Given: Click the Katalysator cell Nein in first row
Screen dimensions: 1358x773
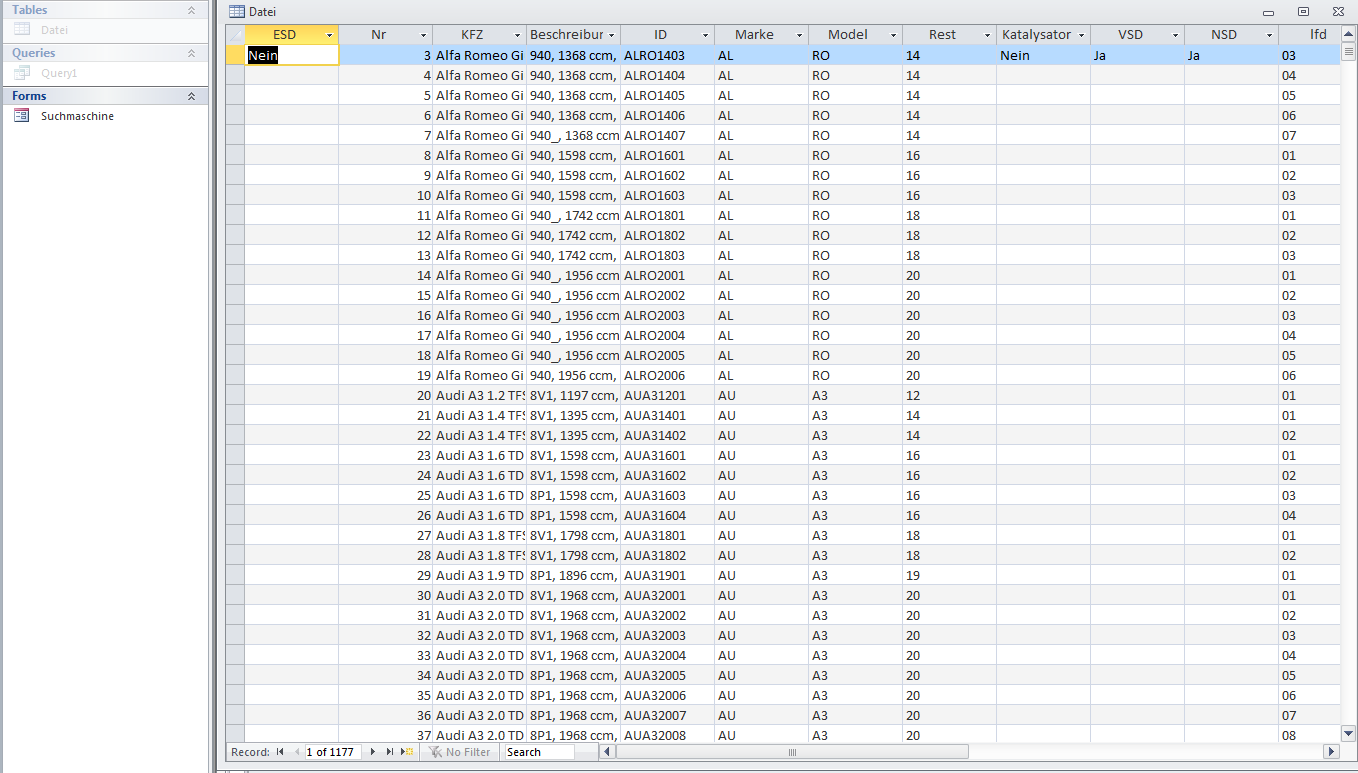Looking at the screenshot, I should click(x=1043, y=56).
